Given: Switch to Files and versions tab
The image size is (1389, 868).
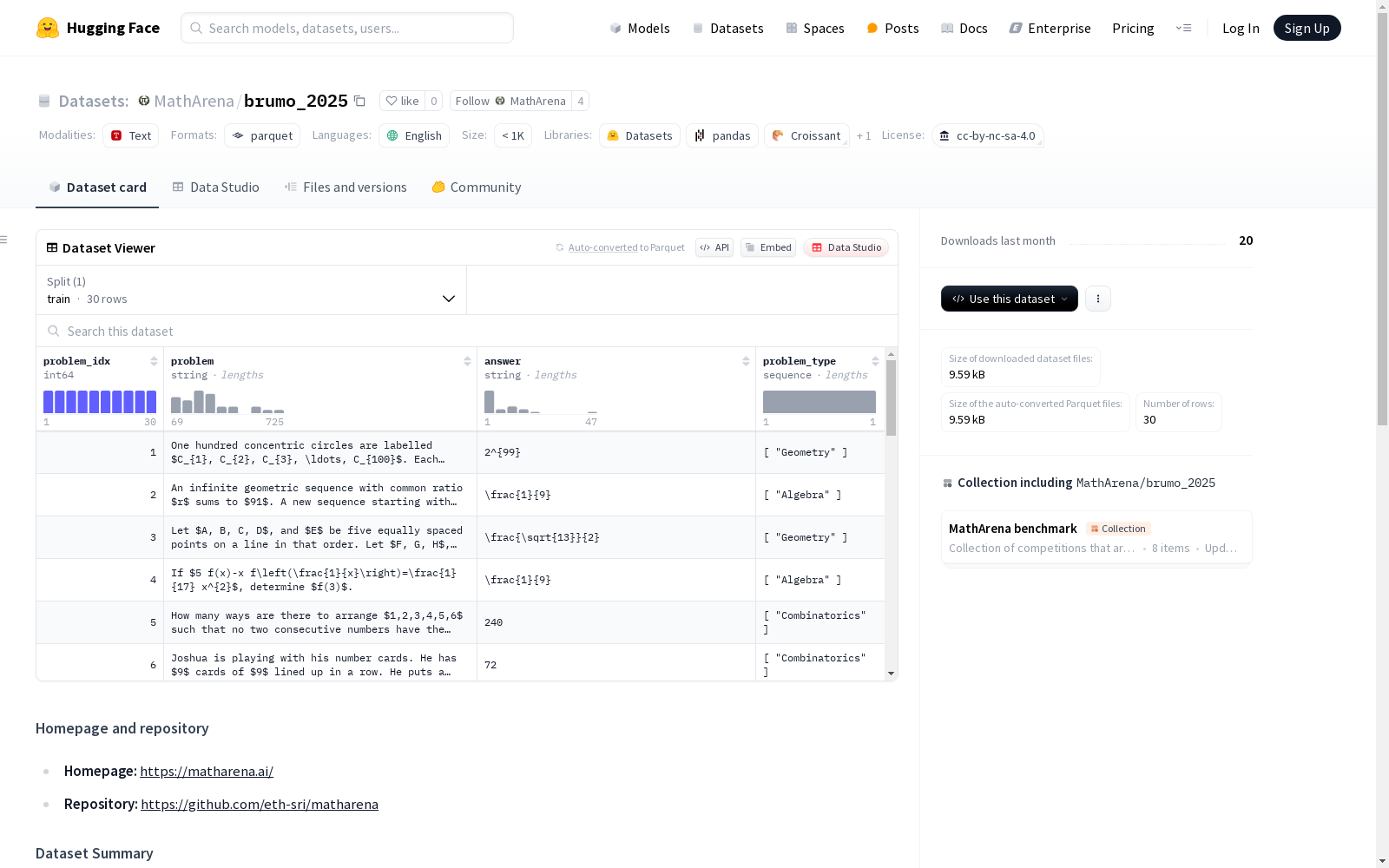Looking at the screenshot, I should point(346,187).
